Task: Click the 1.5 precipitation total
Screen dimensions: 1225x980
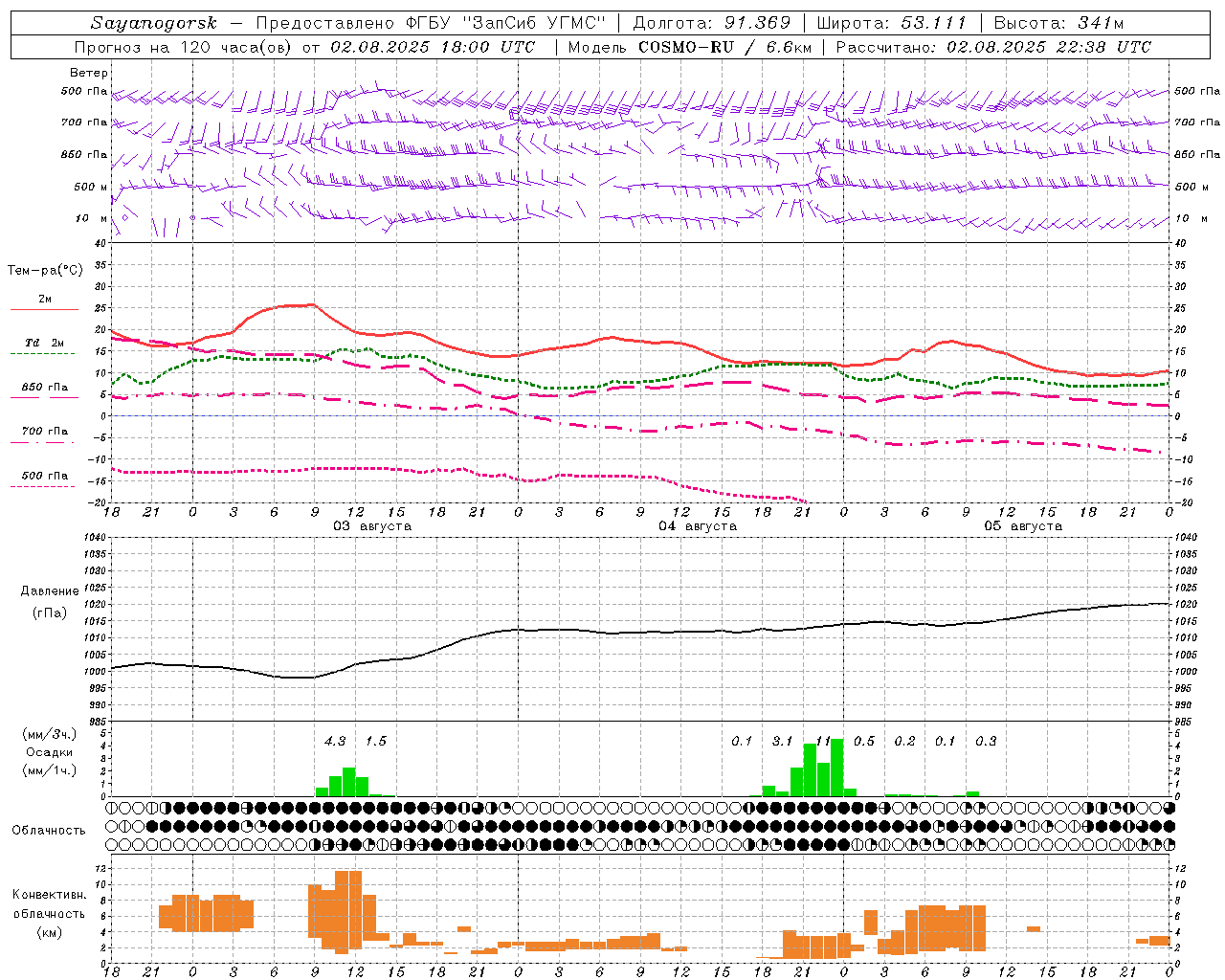Action: coord(376,742)
